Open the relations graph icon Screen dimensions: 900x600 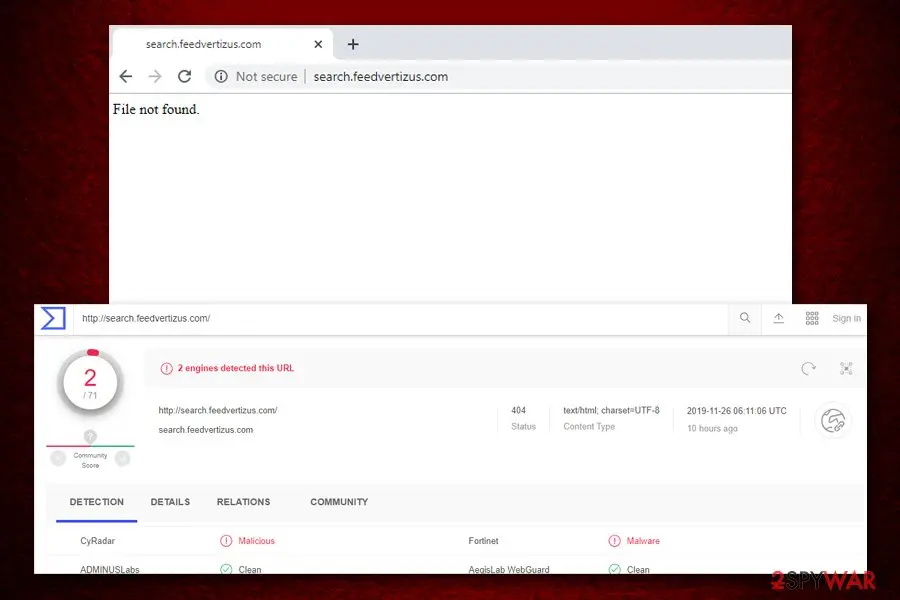click(846, 368)
